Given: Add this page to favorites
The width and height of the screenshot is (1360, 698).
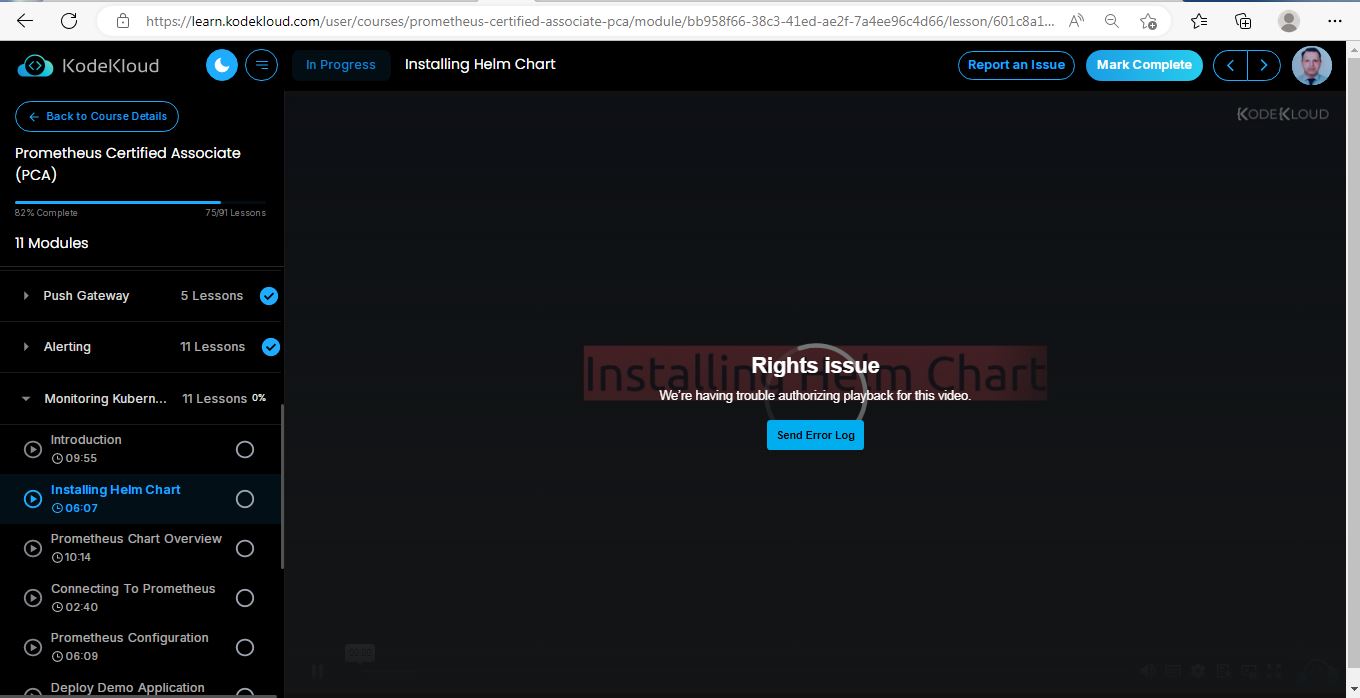Looking at the screenshot, I should 1148,20.
